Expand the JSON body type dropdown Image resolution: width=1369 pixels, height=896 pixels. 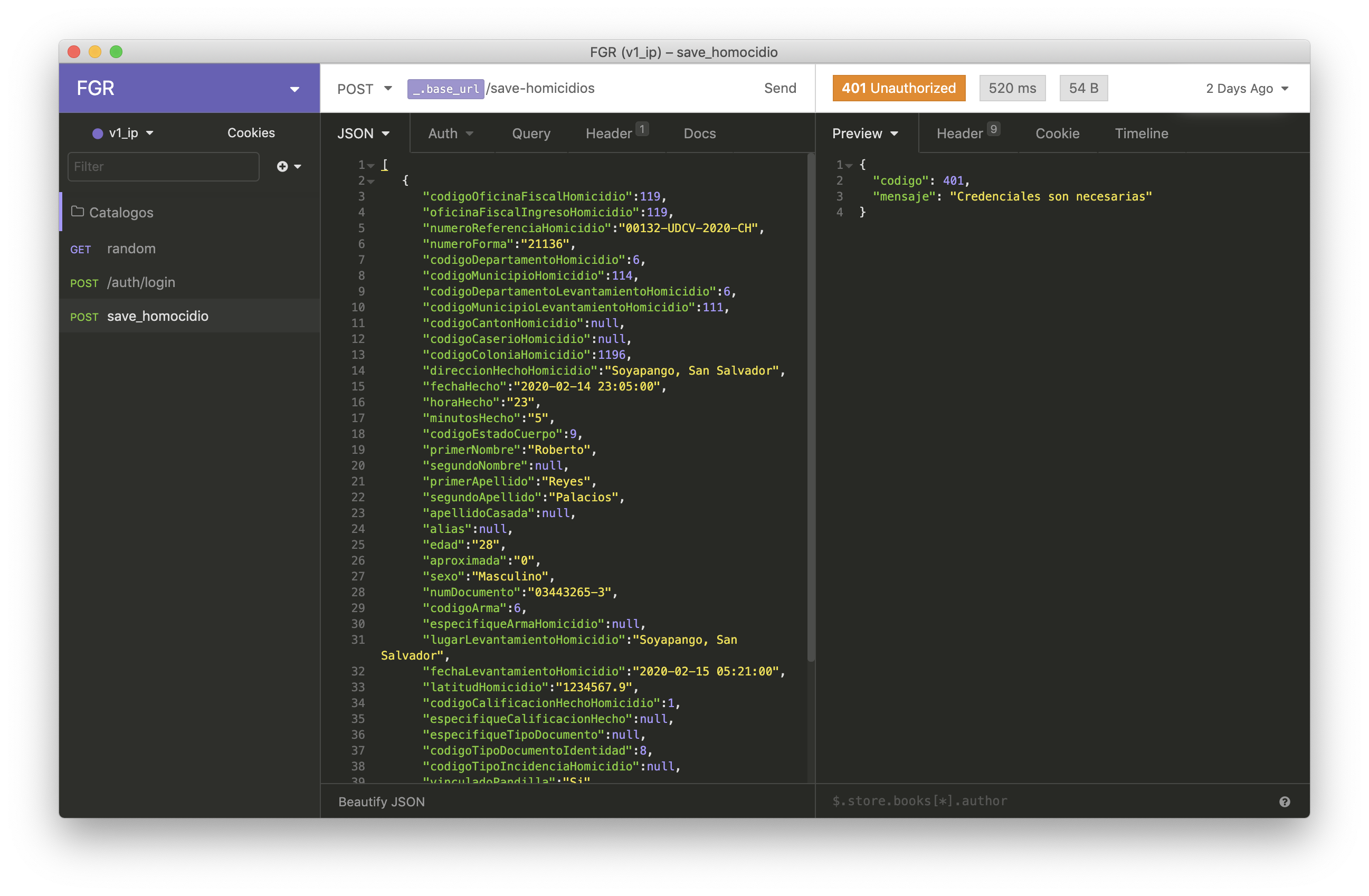[363, 134]
